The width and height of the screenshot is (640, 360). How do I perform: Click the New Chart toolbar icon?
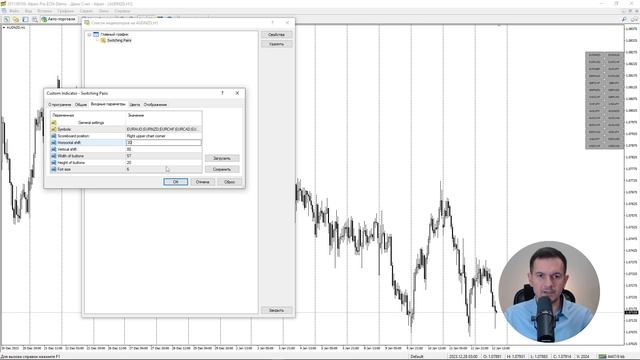[x=7, y=19]
